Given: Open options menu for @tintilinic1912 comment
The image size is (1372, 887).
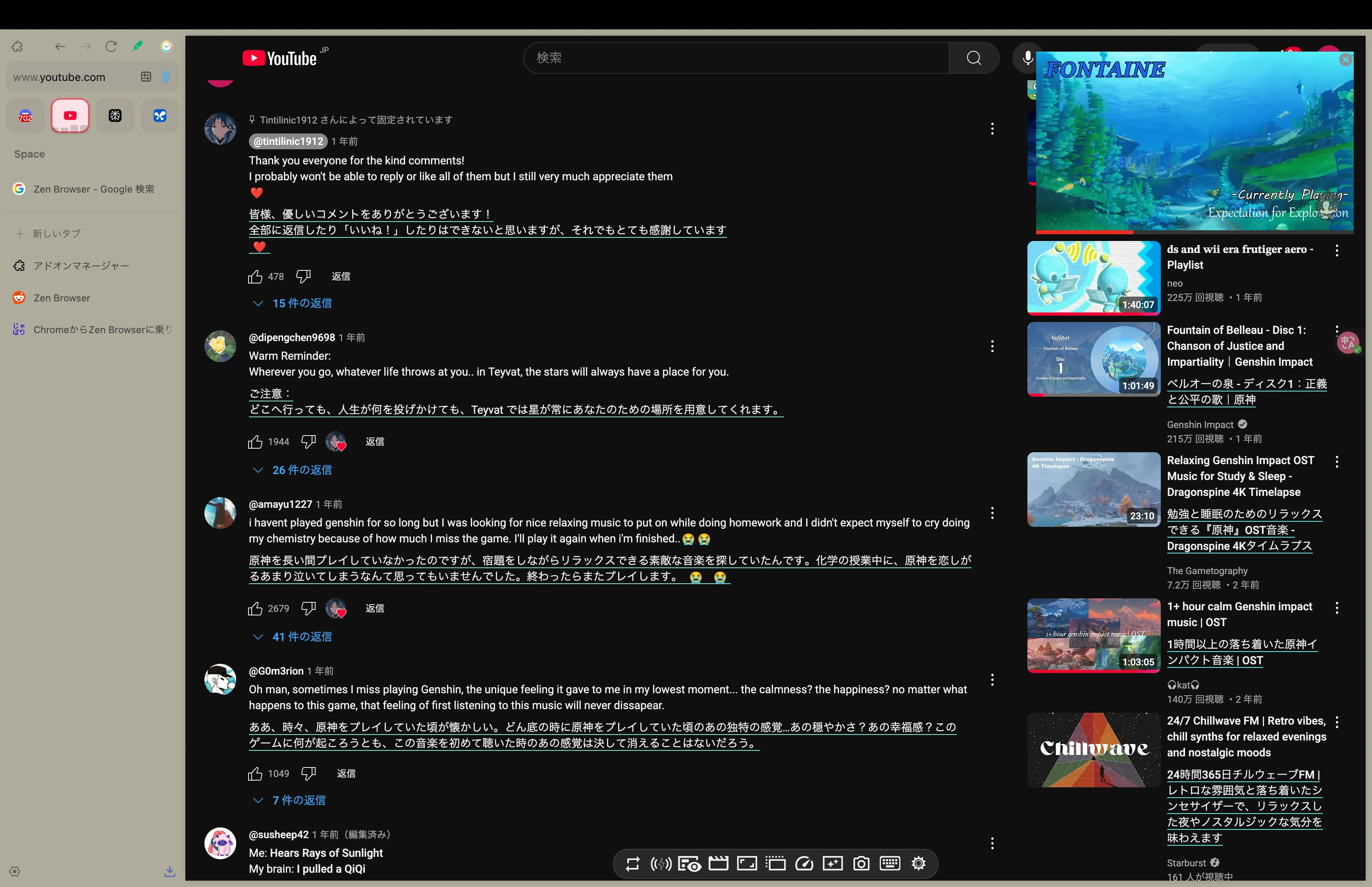Looking at the screenshot, I should [992, 128].
